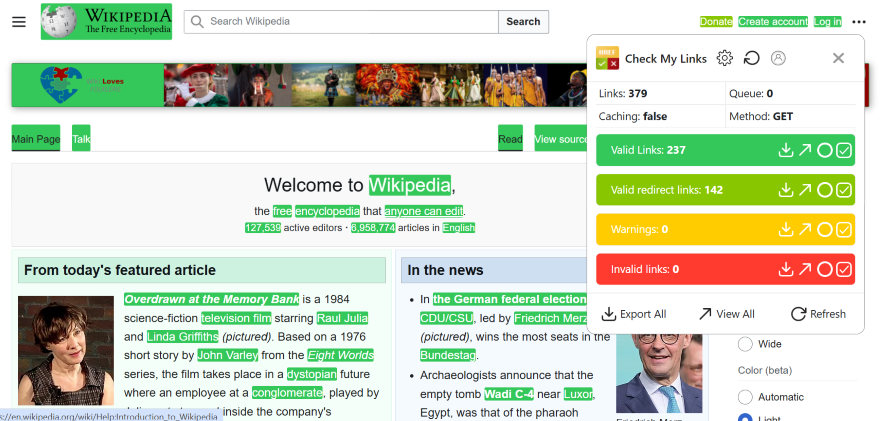The width and height of the screenshot is (880, 421).
Task: Click the encyclopedia link
Action: point(327,211)
